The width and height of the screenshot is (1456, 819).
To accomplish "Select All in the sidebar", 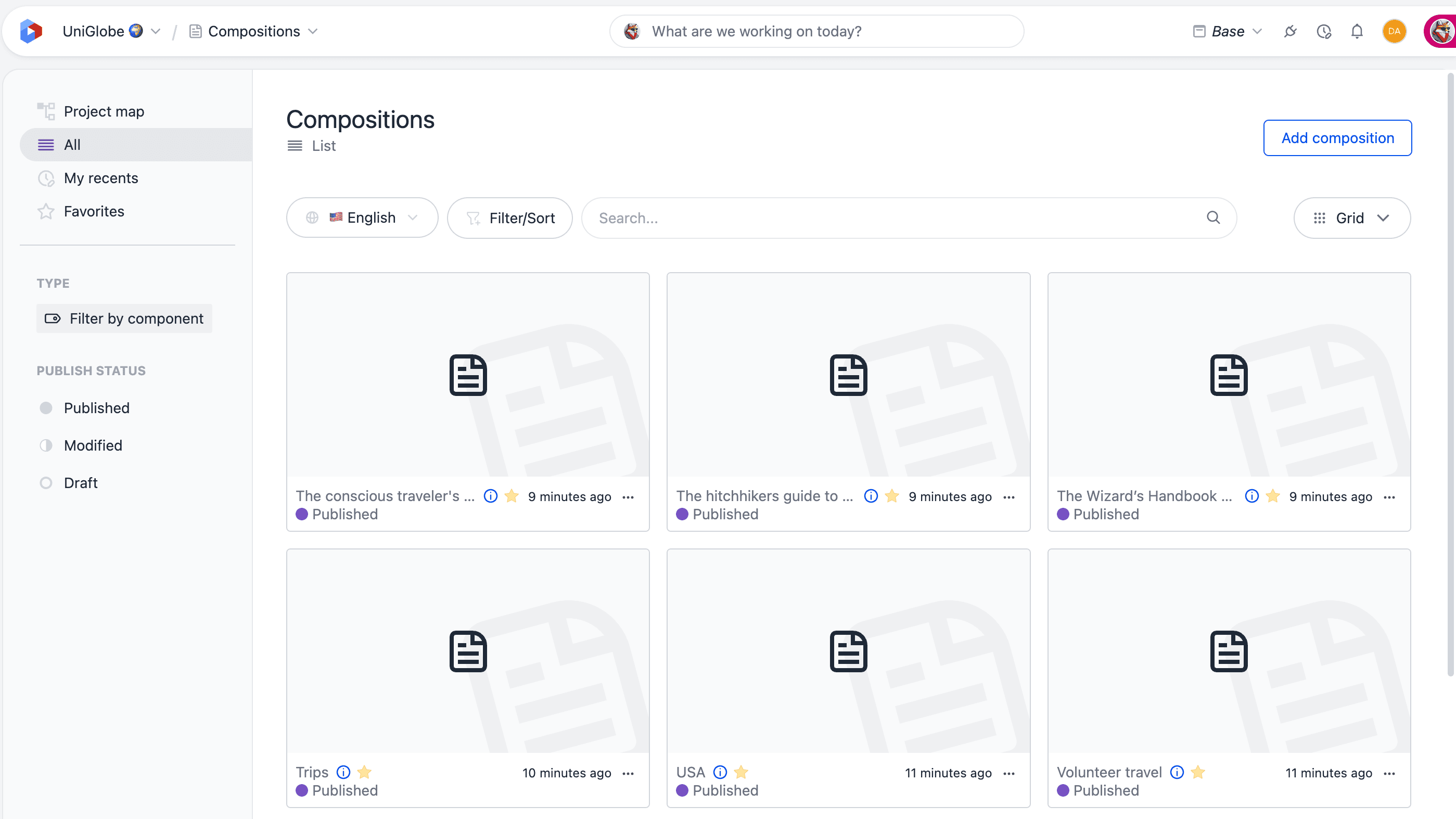I will [x=136, y=145].
